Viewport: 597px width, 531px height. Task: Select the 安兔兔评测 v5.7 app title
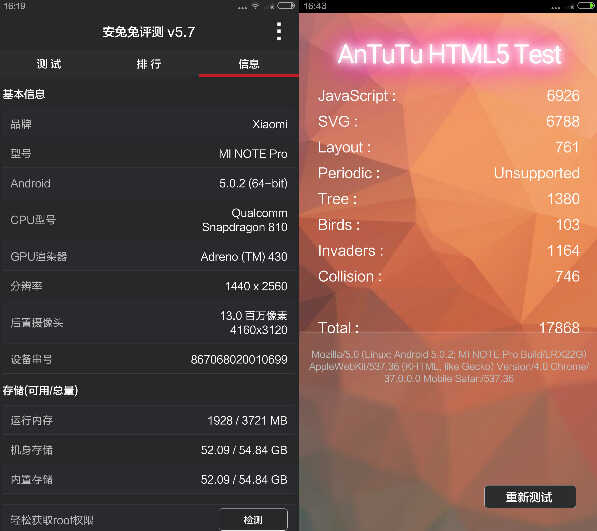[x=149, y=32]
